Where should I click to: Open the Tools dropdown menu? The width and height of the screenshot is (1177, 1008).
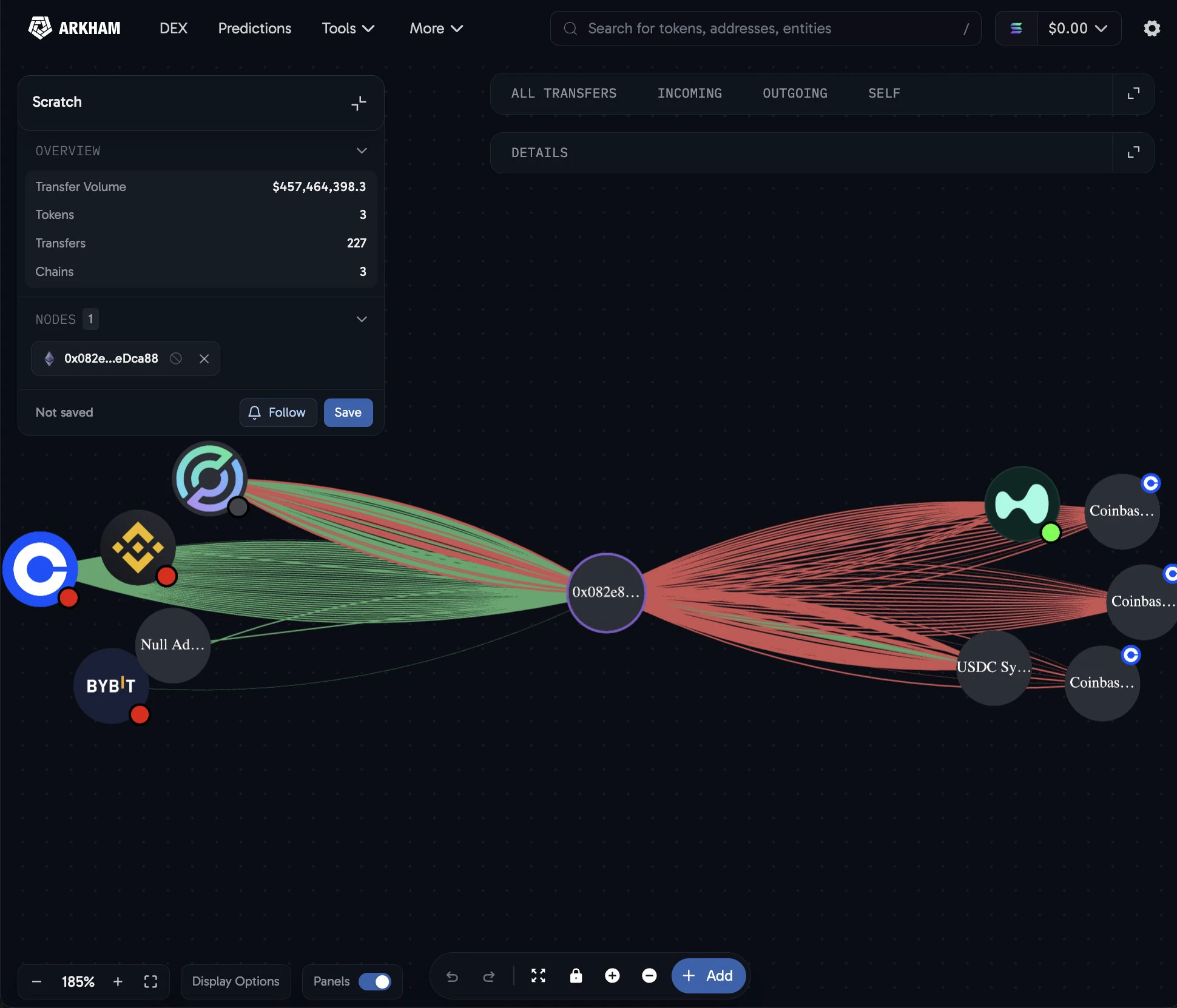(x=348, y=29)
